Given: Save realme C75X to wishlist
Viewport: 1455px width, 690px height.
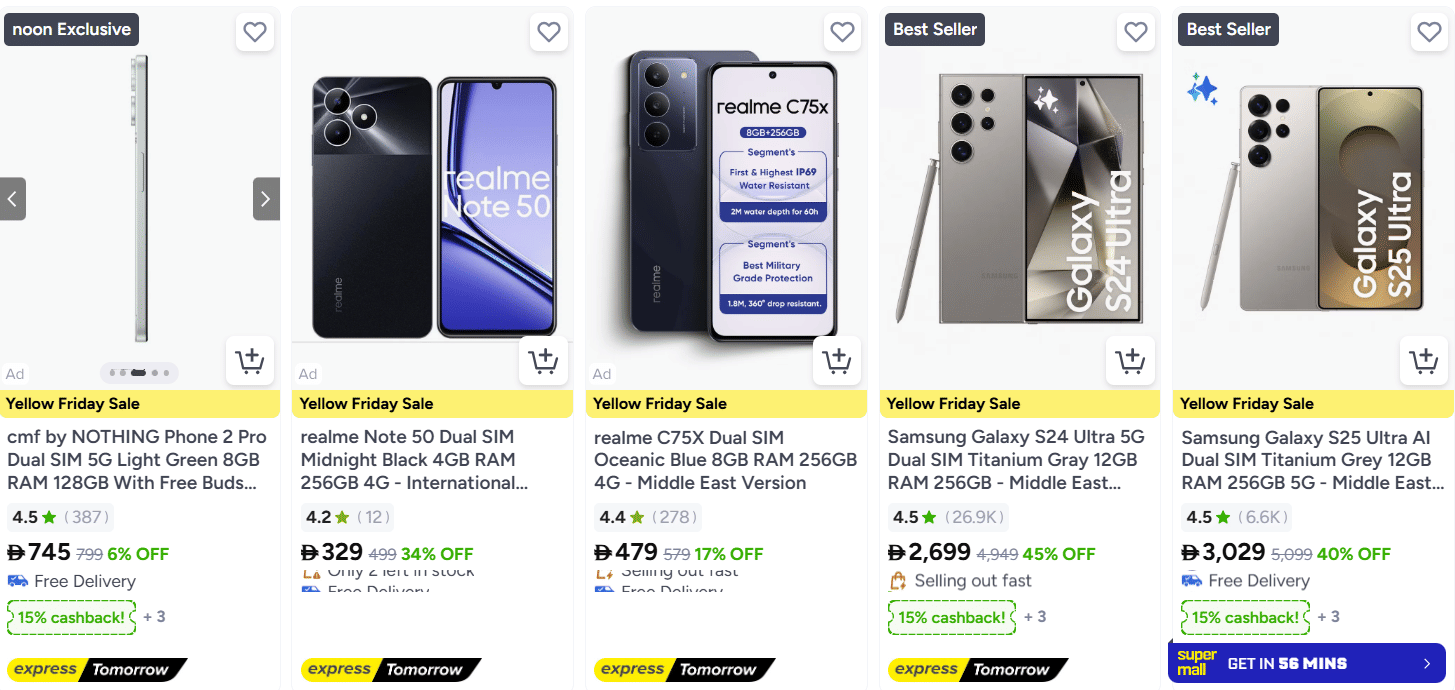Looking at the screenshot, I should click(x=842, y=32).
